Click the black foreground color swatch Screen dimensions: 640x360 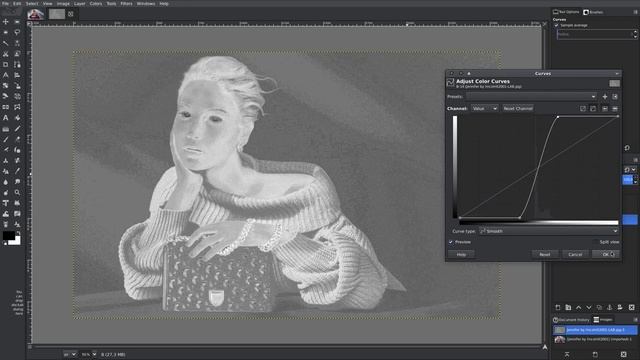[x=9, y=236]
